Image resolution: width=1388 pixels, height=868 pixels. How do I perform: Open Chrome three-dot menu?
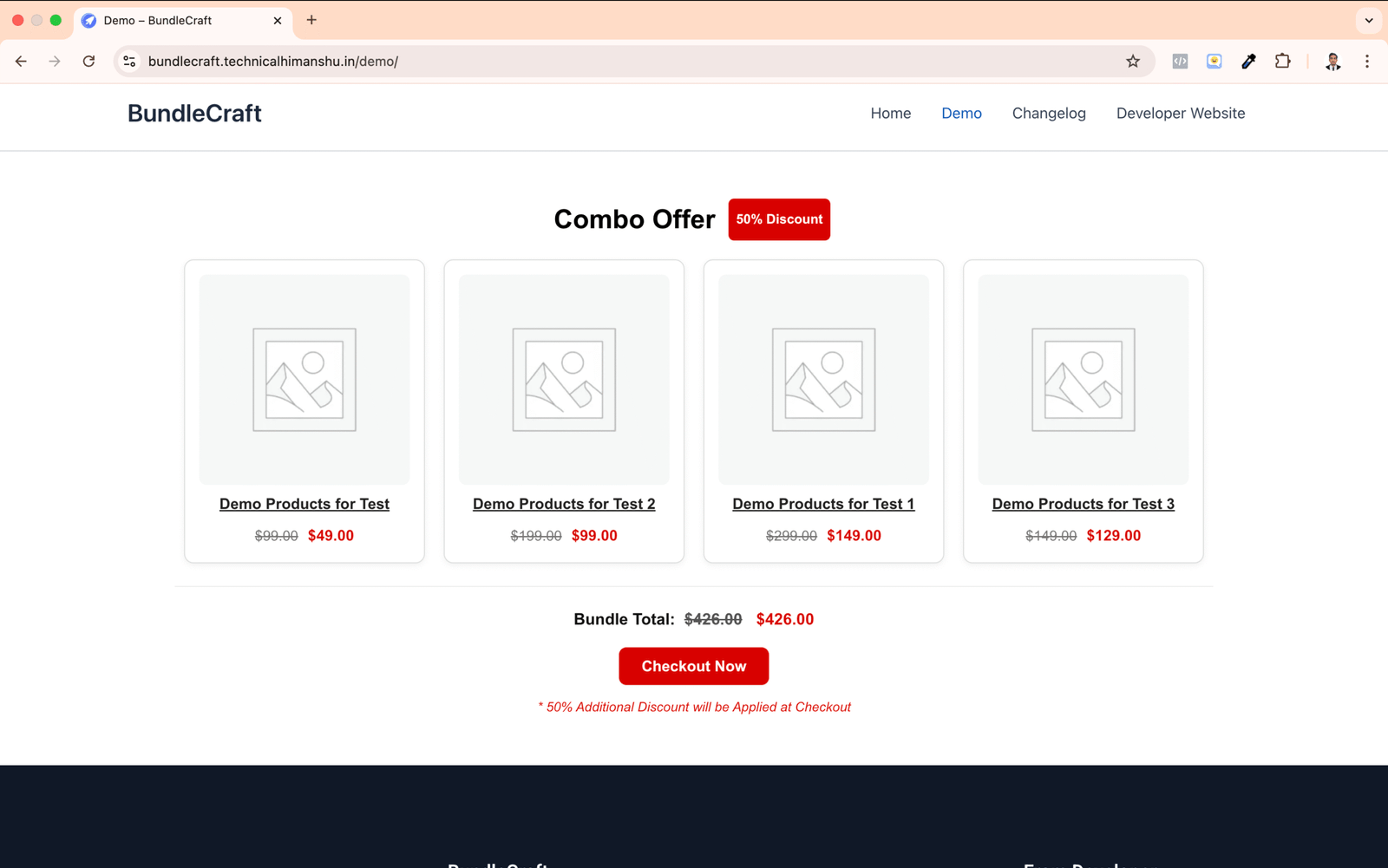[x=1366, y=62]
